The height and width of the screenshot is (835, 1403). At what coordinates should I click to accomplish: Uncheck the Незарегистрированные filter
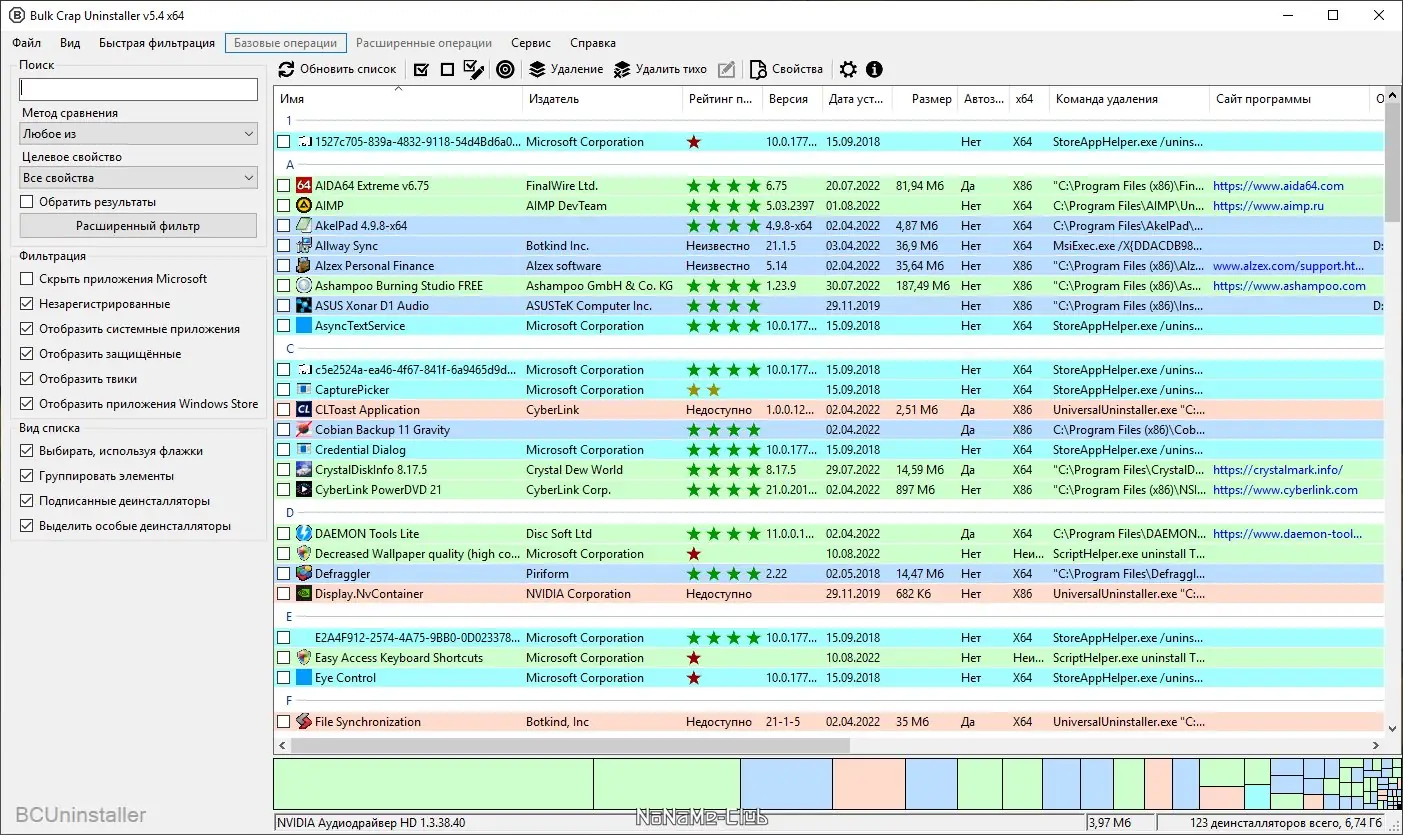tap(27, 304)
